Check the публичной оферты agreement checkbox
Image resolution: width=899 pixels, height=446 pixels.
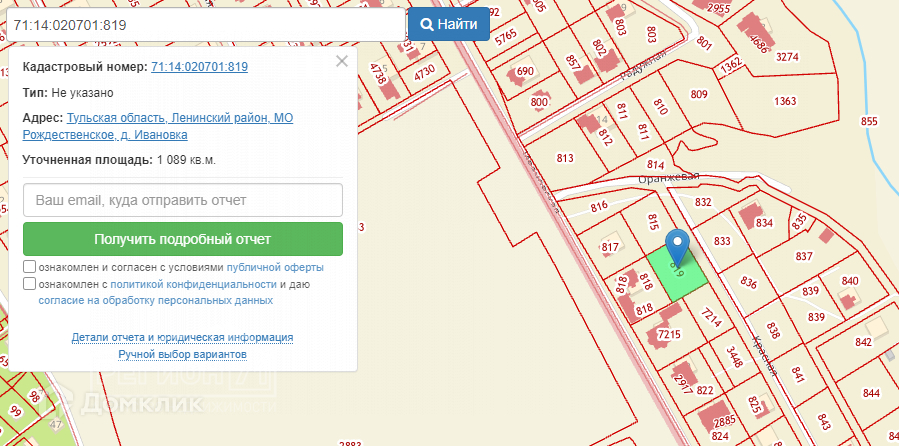coord(30,268)
